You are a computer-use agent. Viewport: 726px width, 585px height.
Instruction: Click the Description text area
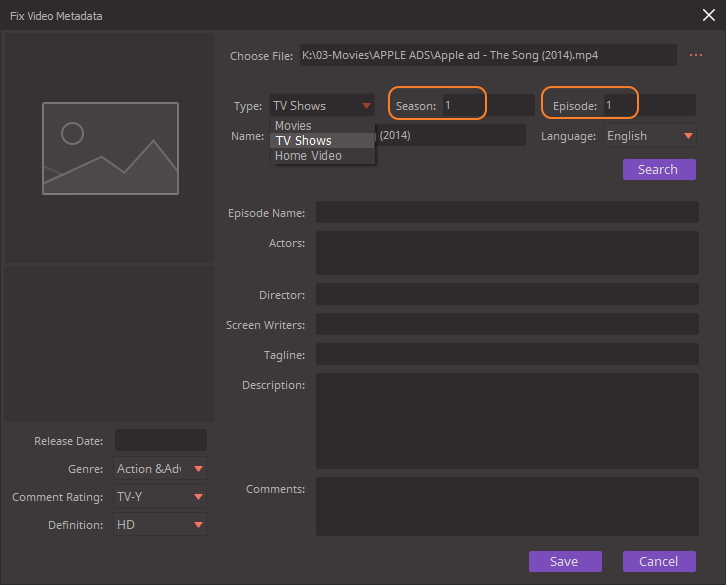507,421
